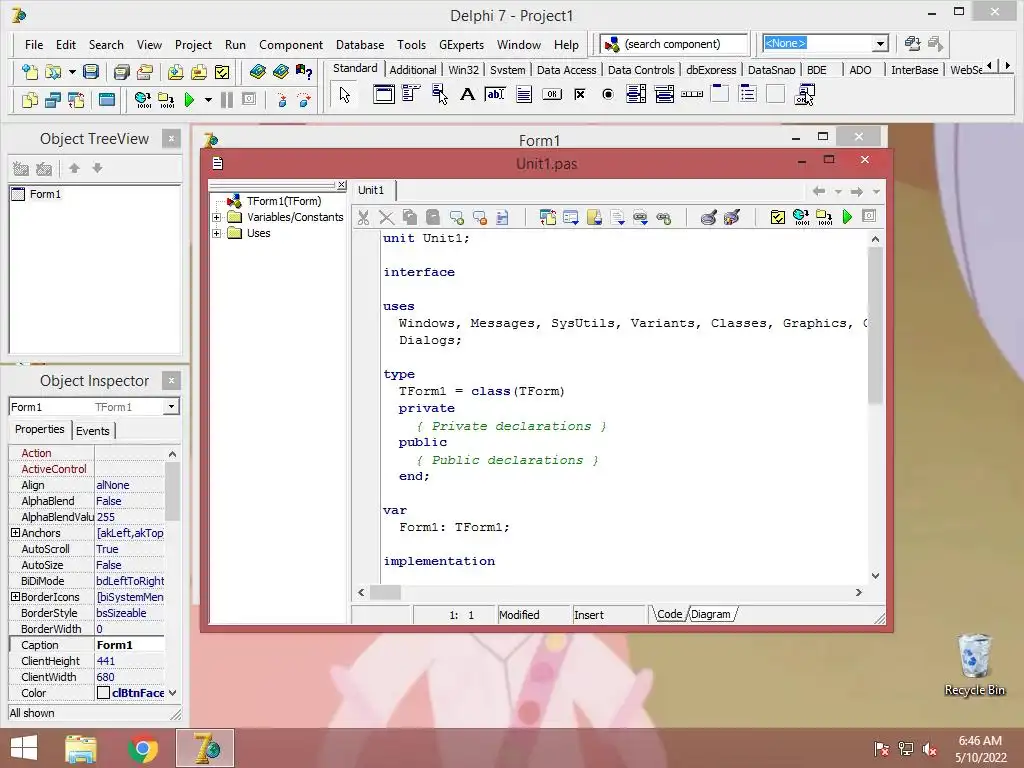The height and width of the screenshot is (768, 1024).
Task: Open the Project menu
Action: tap(193, 44)
